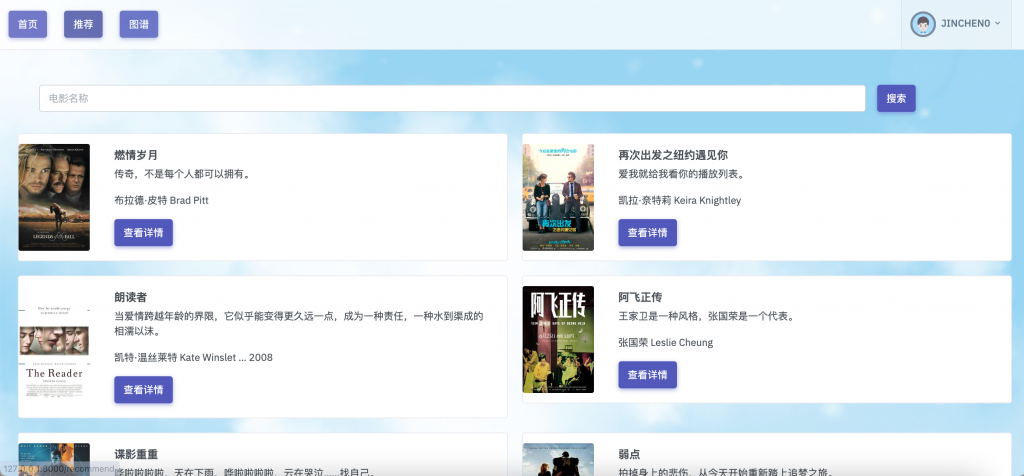View details for 阿飞正传
The width and height of the screenshot is (1024, 476).
pos(647,375)
